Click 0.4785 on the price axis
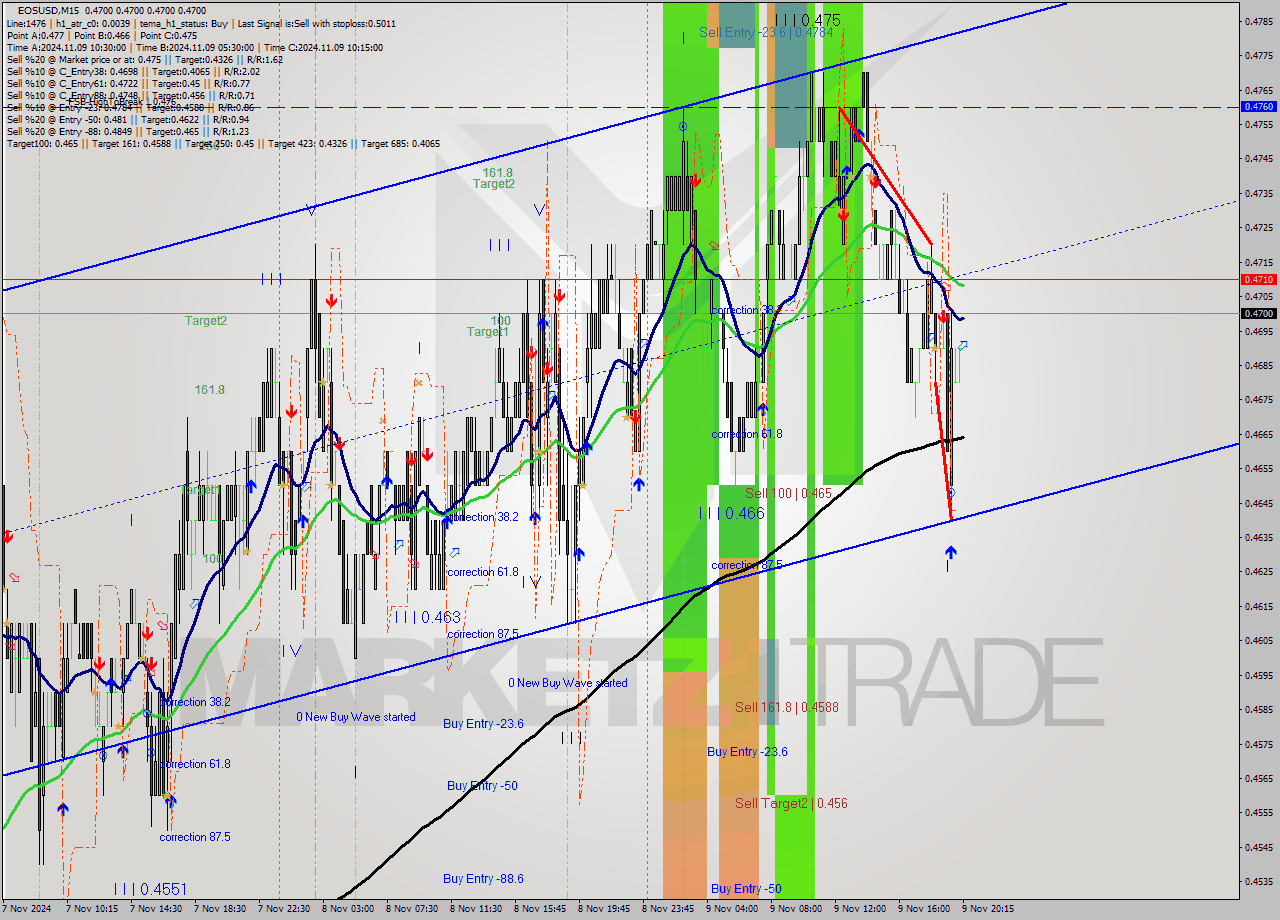The height and width of the screenshot is (920, 1280). coord(1257,21)
